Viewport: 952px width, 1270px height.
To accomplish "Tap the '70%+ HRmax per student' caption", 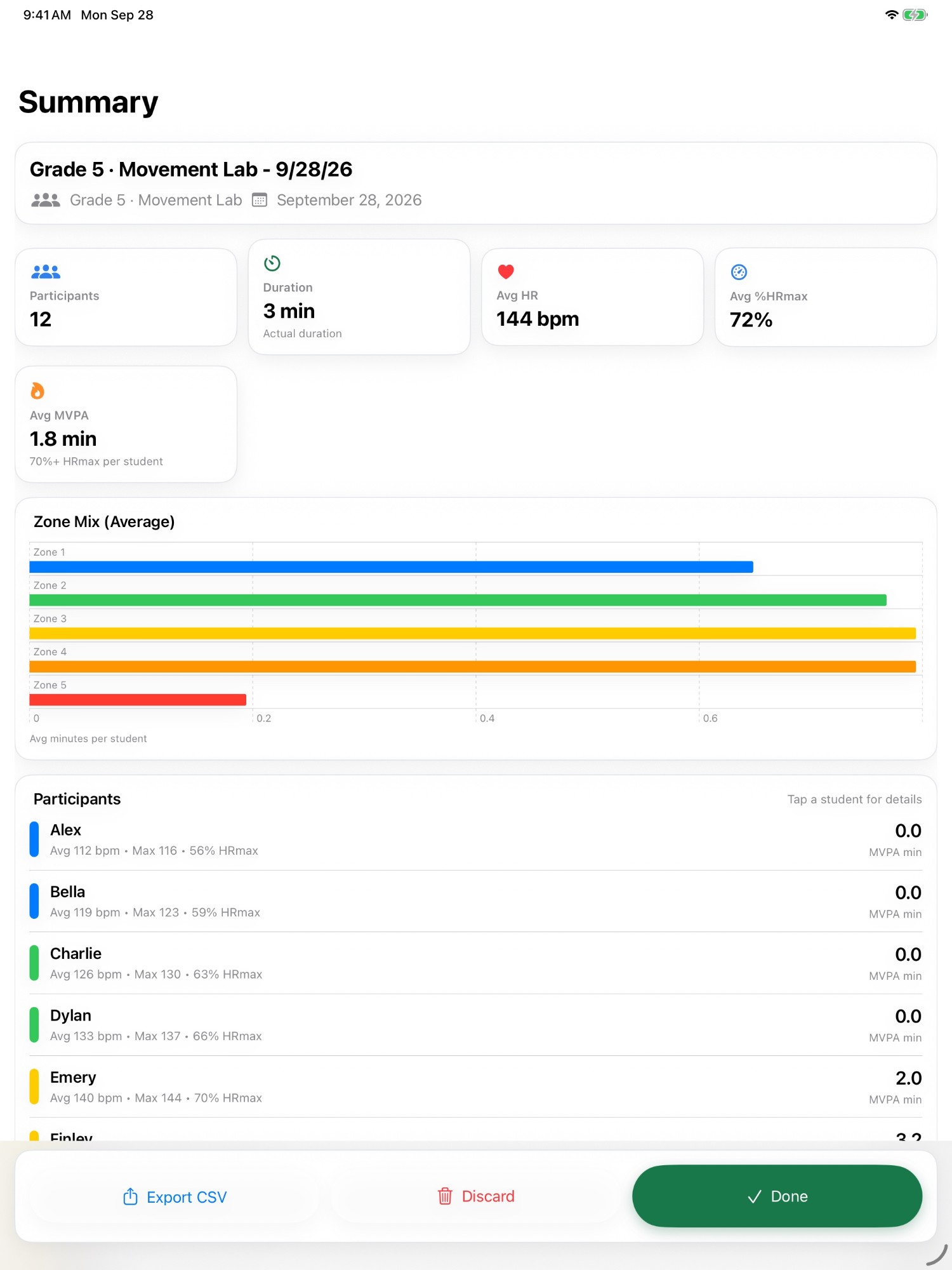I will [96, 462].
